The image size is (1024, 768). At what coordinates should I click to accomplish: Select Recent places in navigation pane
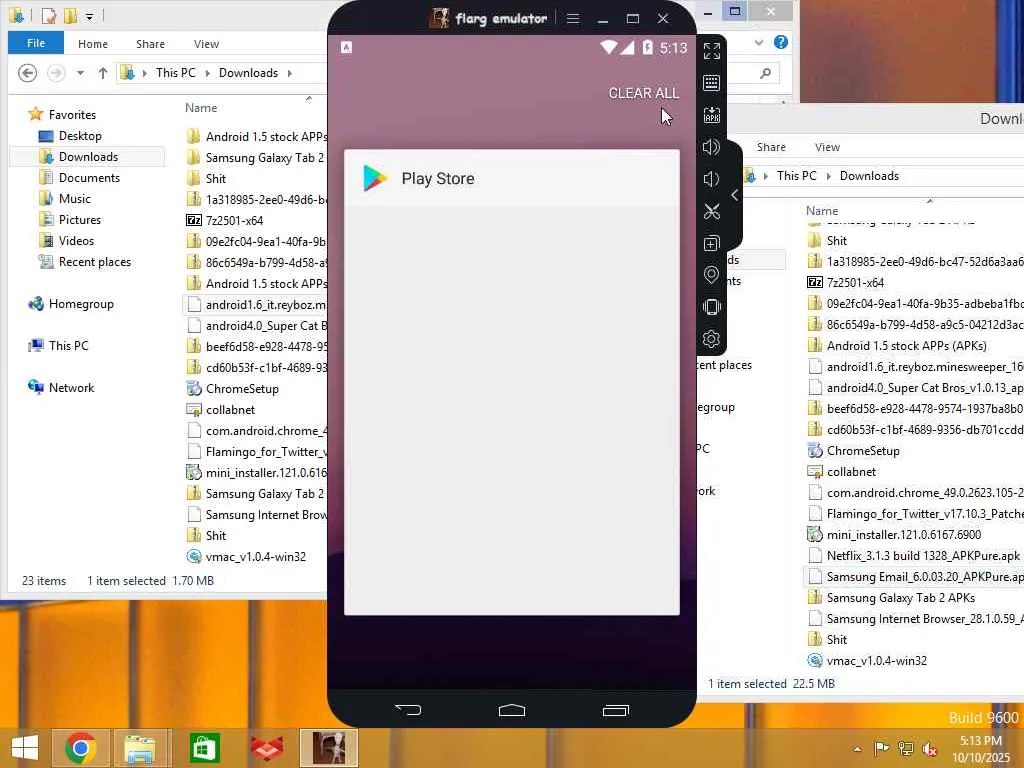point(95,262)
